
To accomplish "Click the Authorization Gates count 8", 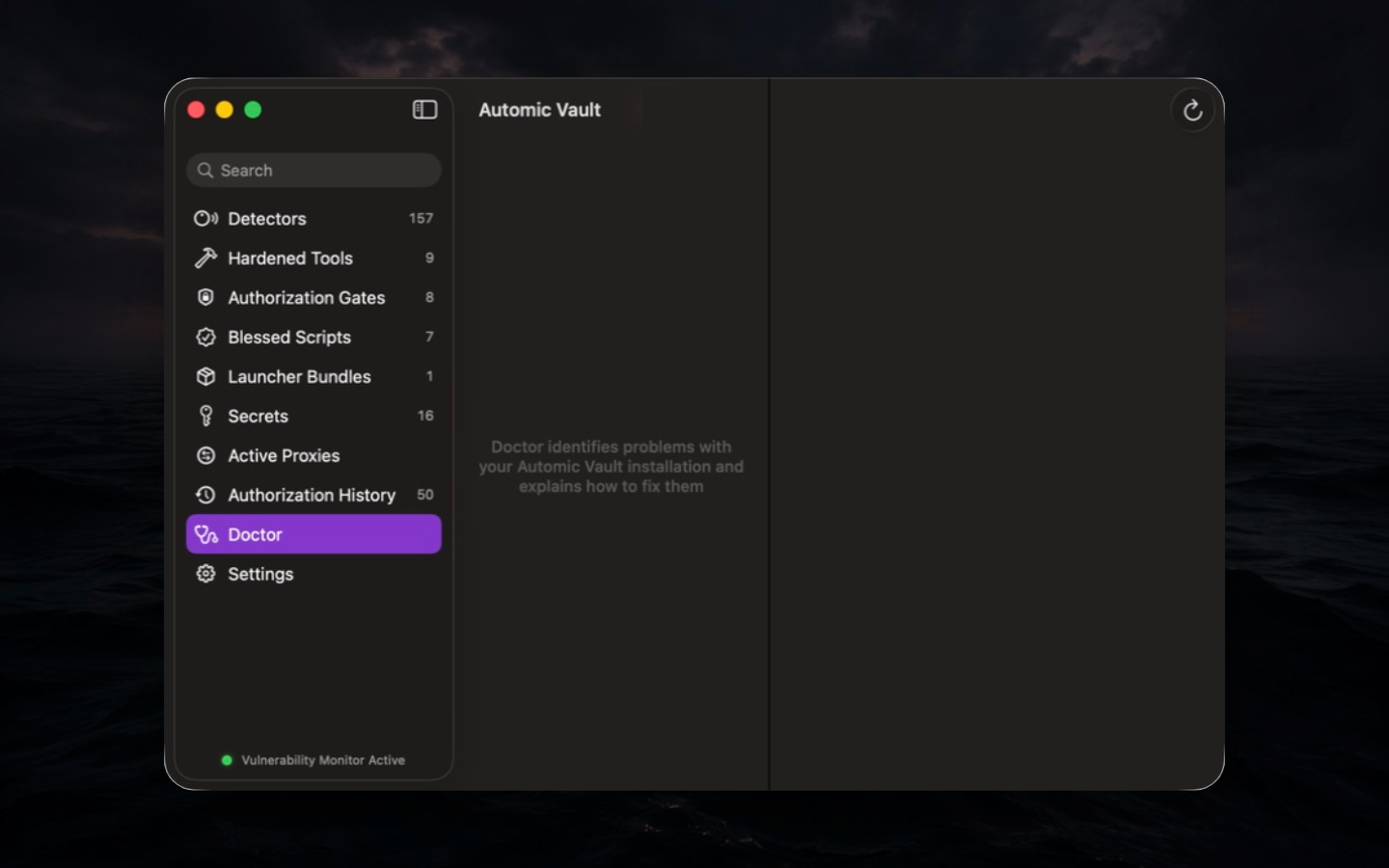I will [x=429, y=298].
